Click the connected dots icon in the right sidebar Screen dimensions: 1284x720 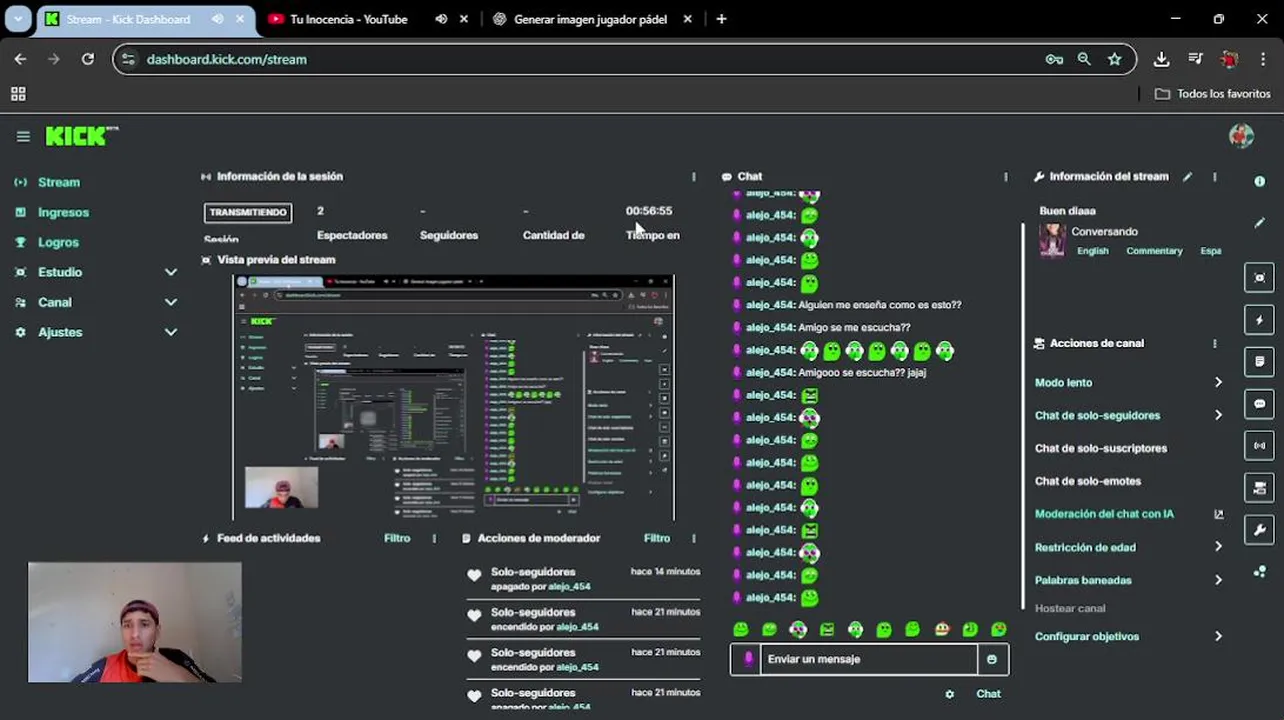1259,572
